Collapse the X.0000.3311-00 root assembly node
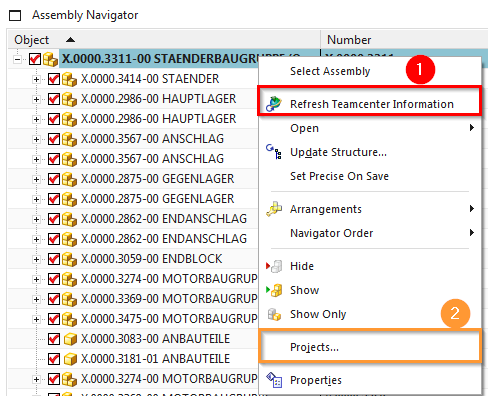 pos(17,60)
